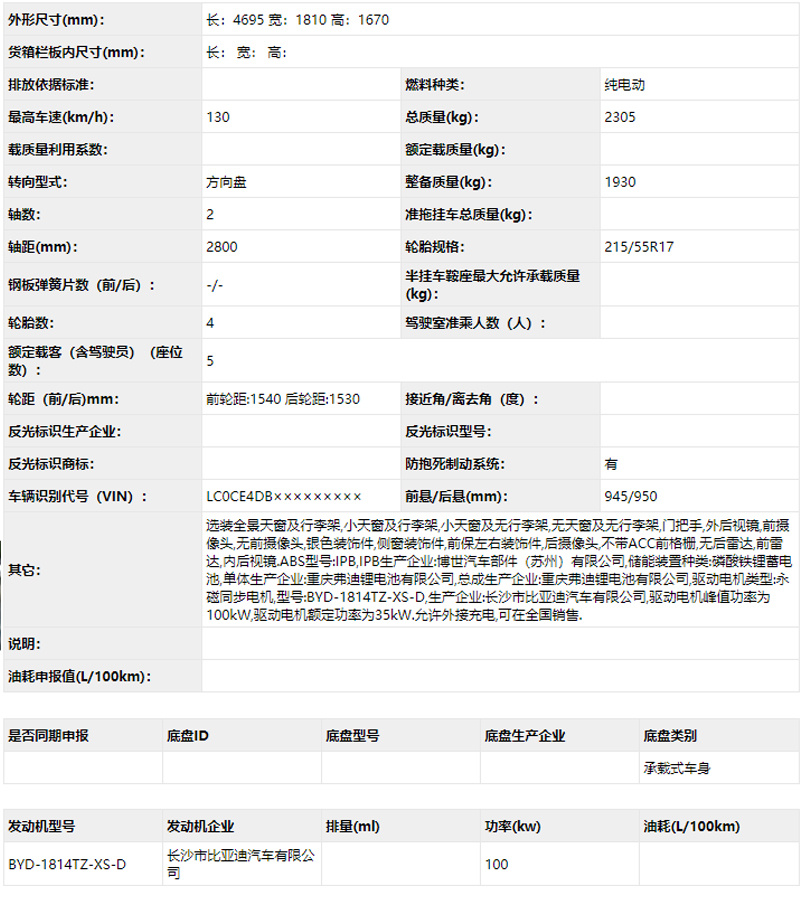Select the 驾驶室准乘人数(人) label

point(475,323)
